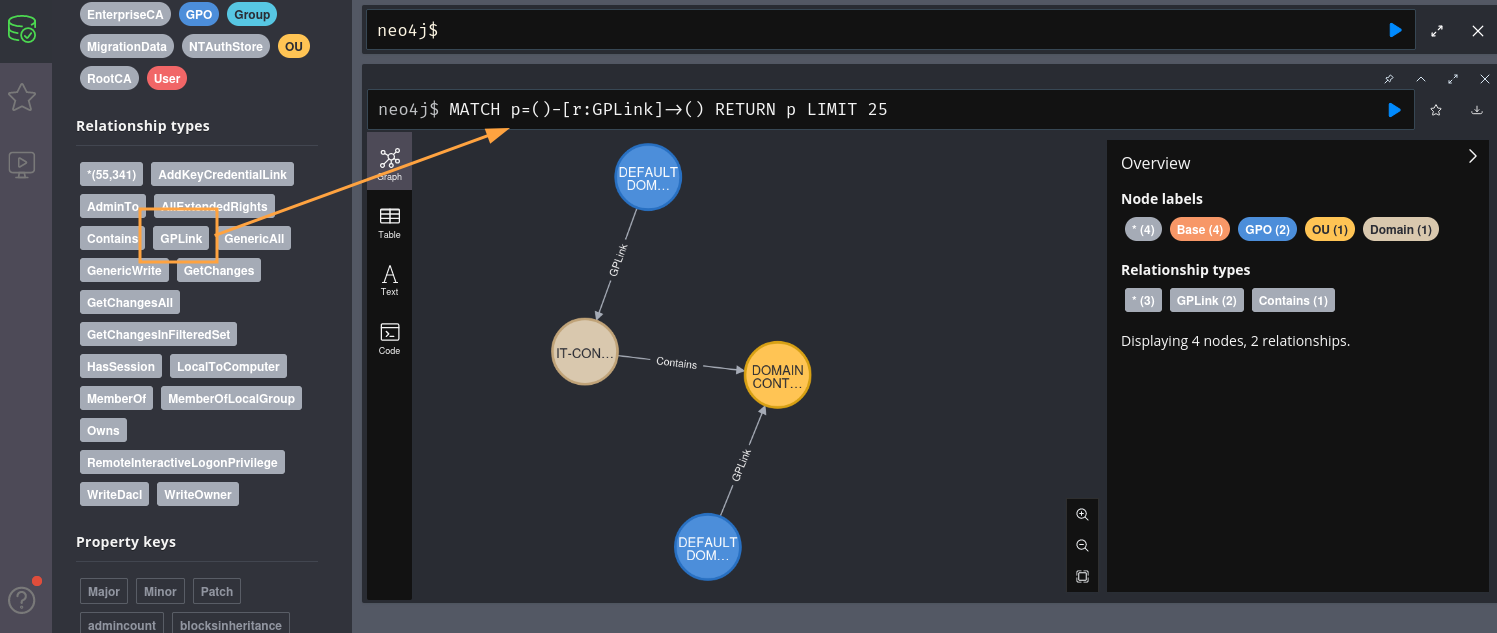The width and height of the screenshot is (1497, 633).
Task: Click the GPO (2) label in Overview
Action: (x=1267, y=229)
